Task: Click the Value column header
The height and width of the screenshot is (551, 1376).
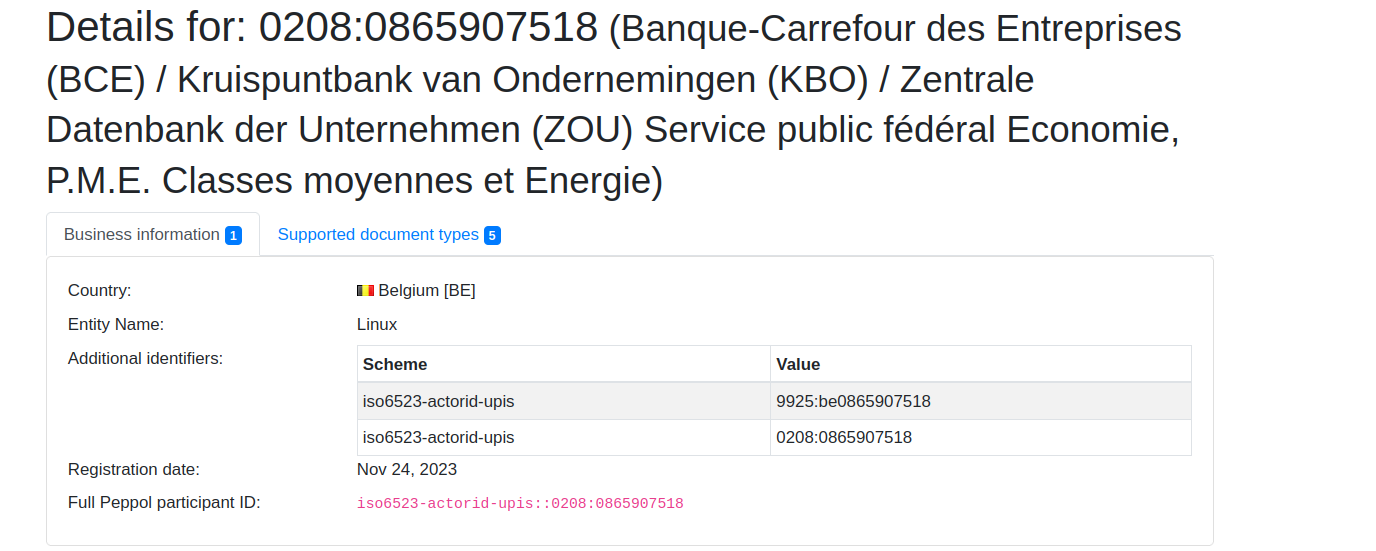Action: (798, 365)
